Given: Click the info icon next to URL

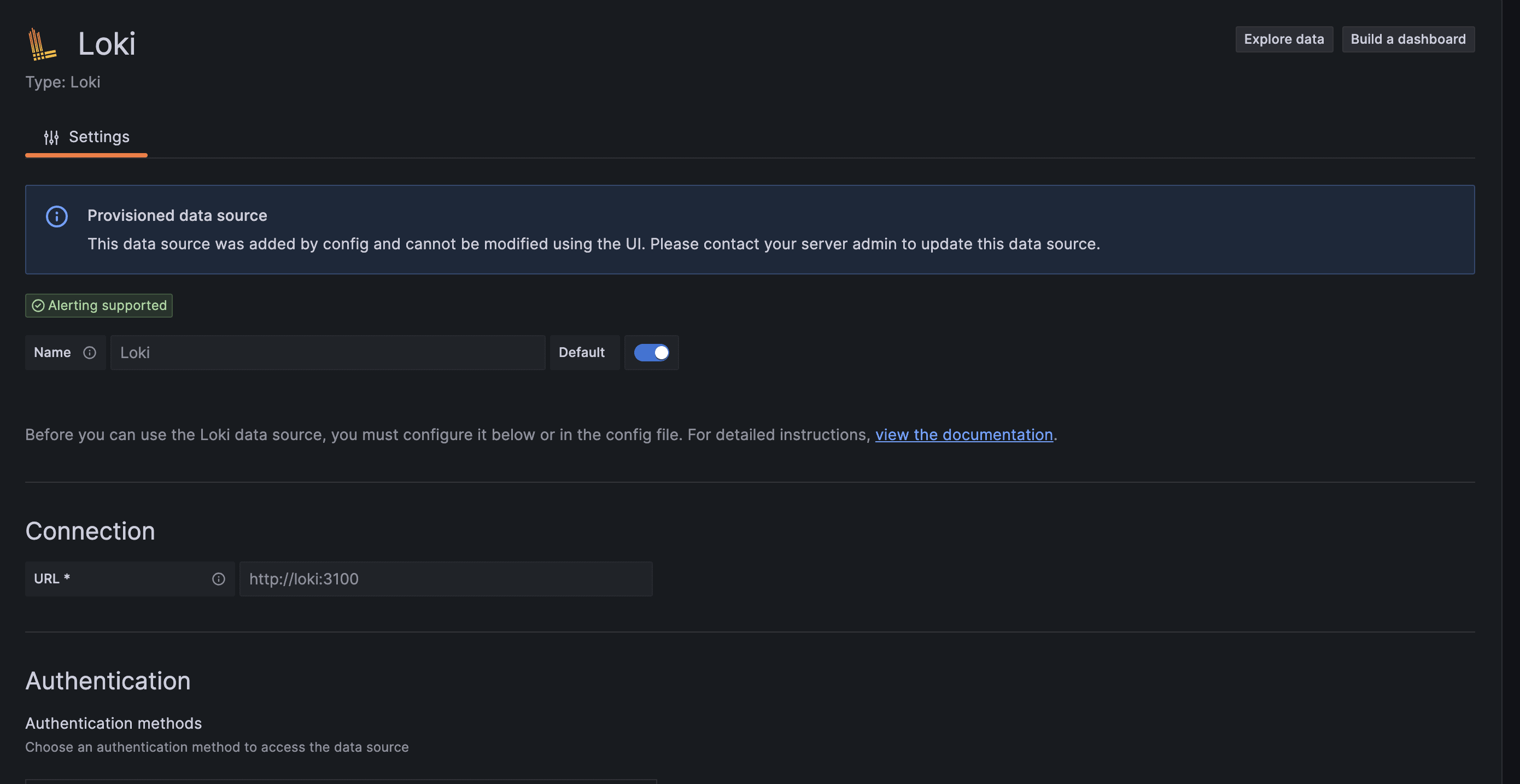Looking at the screenshot, I should (x=218, y=580).
